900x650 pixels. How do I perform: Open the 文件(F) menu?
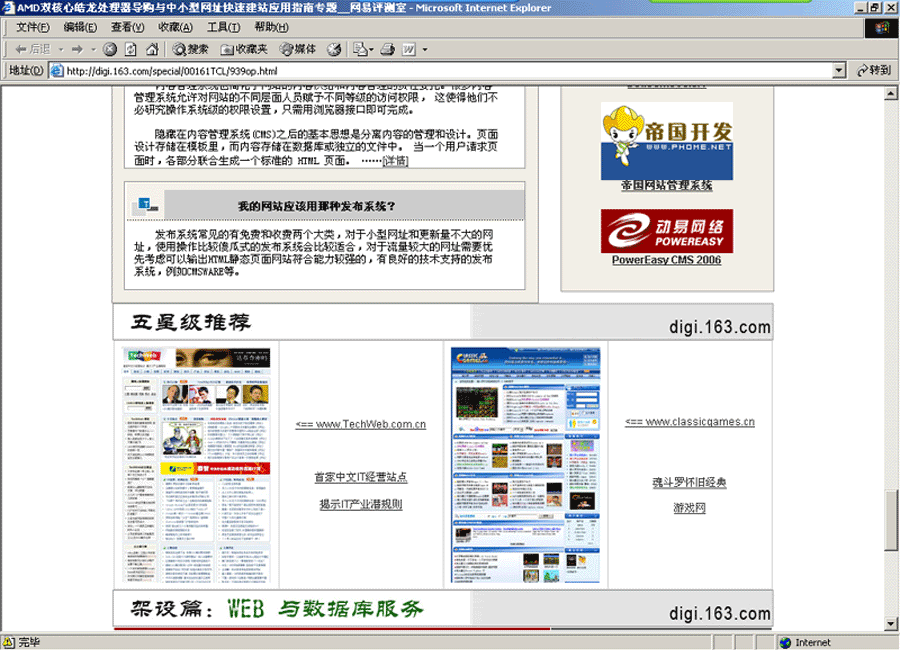(32, 27)
